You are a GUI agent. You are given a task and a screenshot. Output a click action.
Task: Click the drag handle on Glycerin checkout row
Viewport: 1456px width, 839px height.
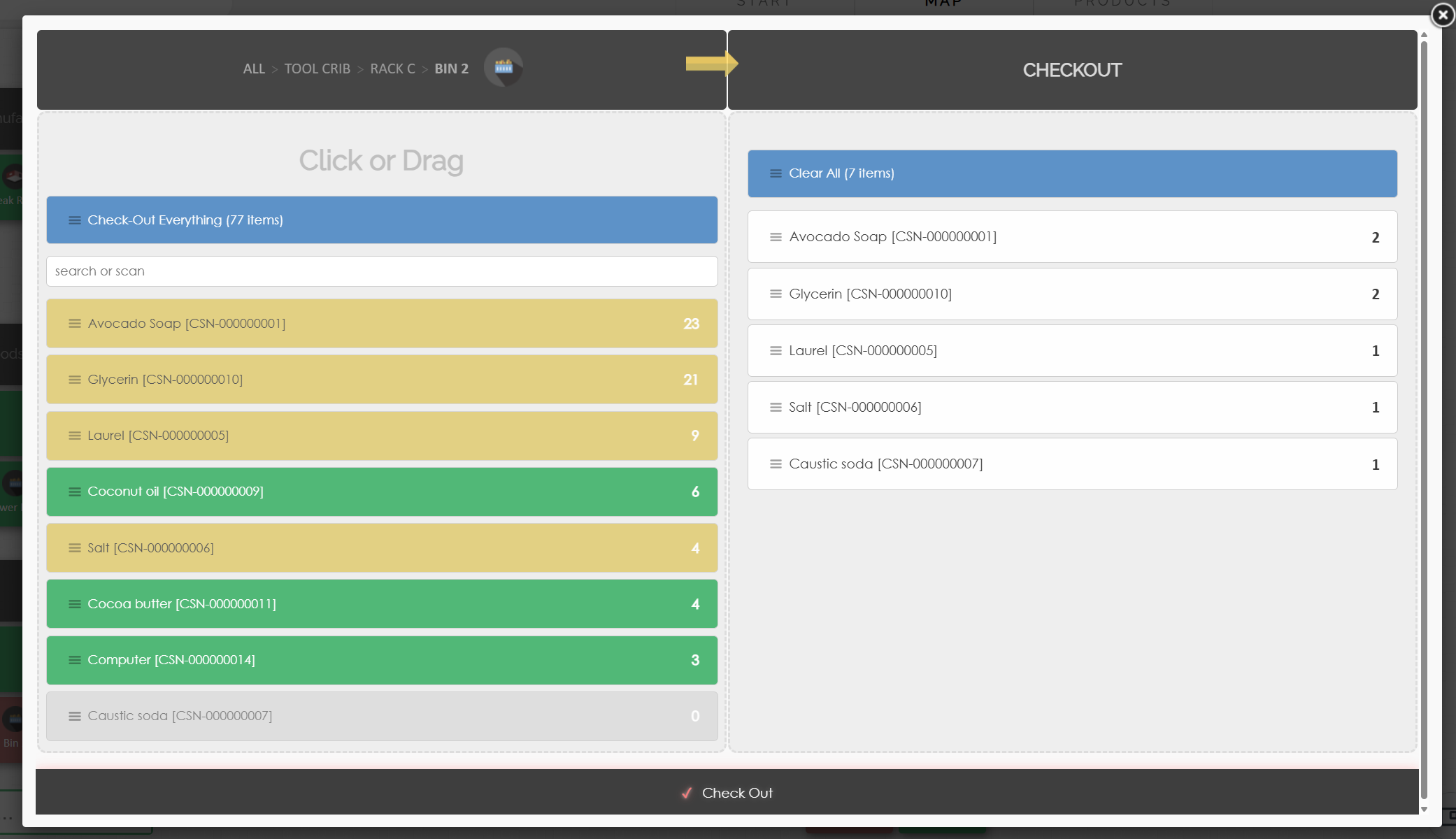pyautogui.click(x=776, y=294)
